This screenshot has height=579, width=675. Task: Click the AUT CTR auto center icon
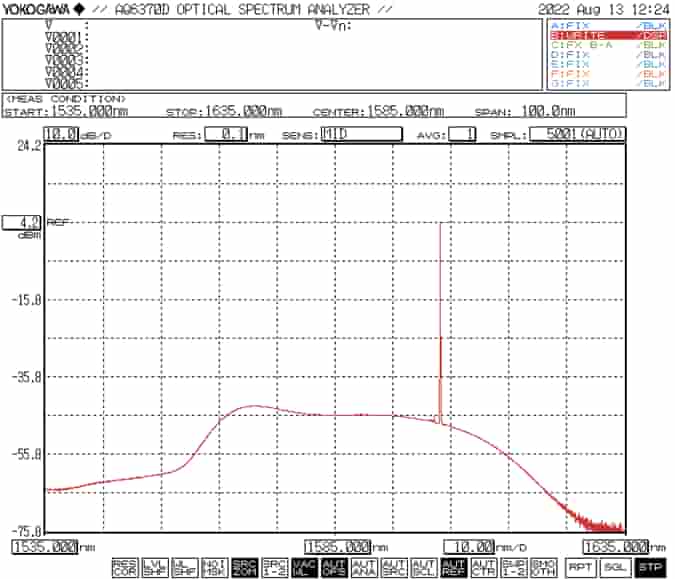click(x=482, y=567)
